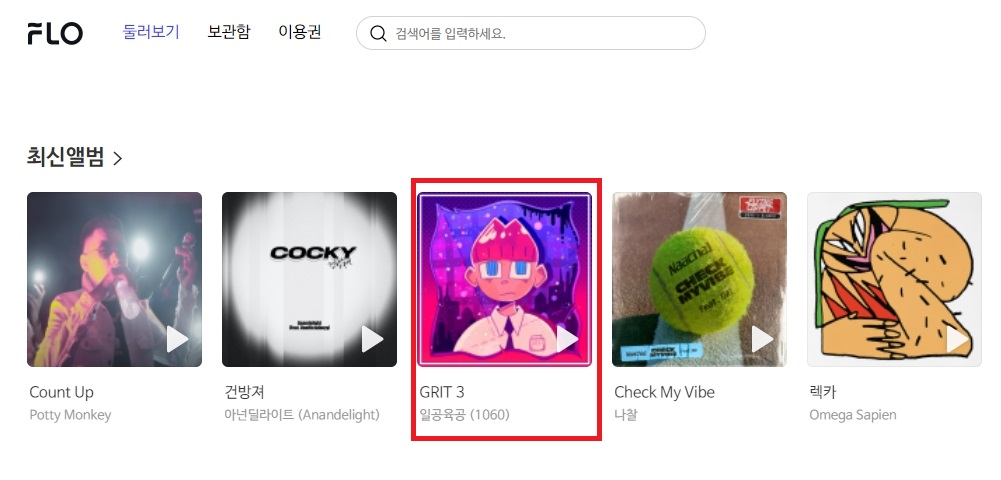This screenshot has height=480, width=1001.
Task: Play the Count Up album
Action: click(177, 339)
